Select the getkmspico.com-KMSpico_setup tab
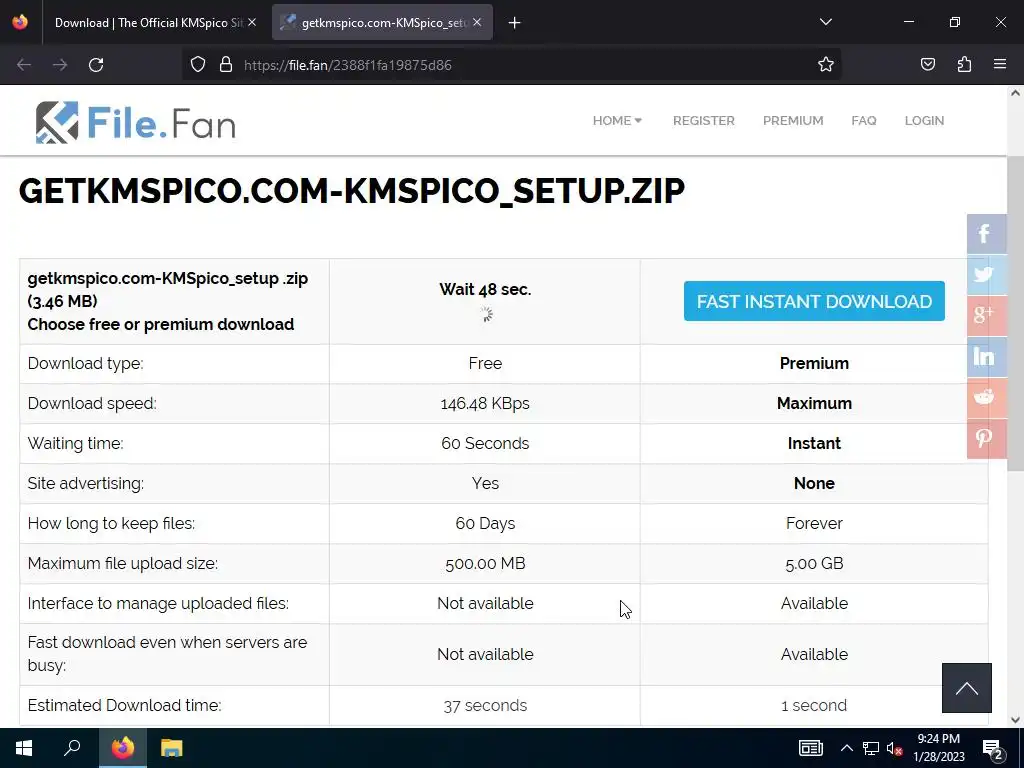1024x768 pixels. (x=382, y=23)
